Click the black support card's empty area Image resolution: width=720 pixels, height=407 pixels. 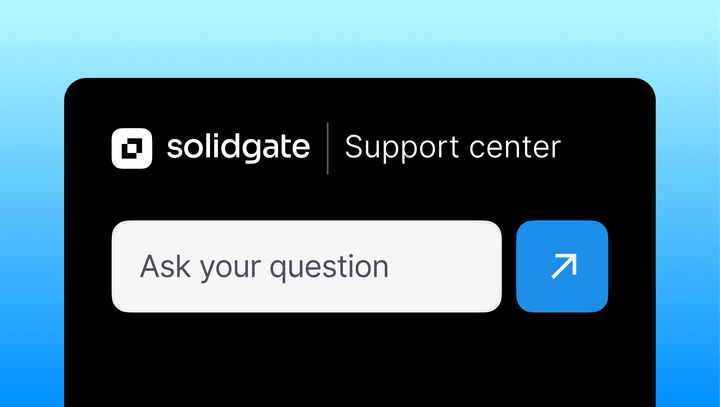[360, 360]
